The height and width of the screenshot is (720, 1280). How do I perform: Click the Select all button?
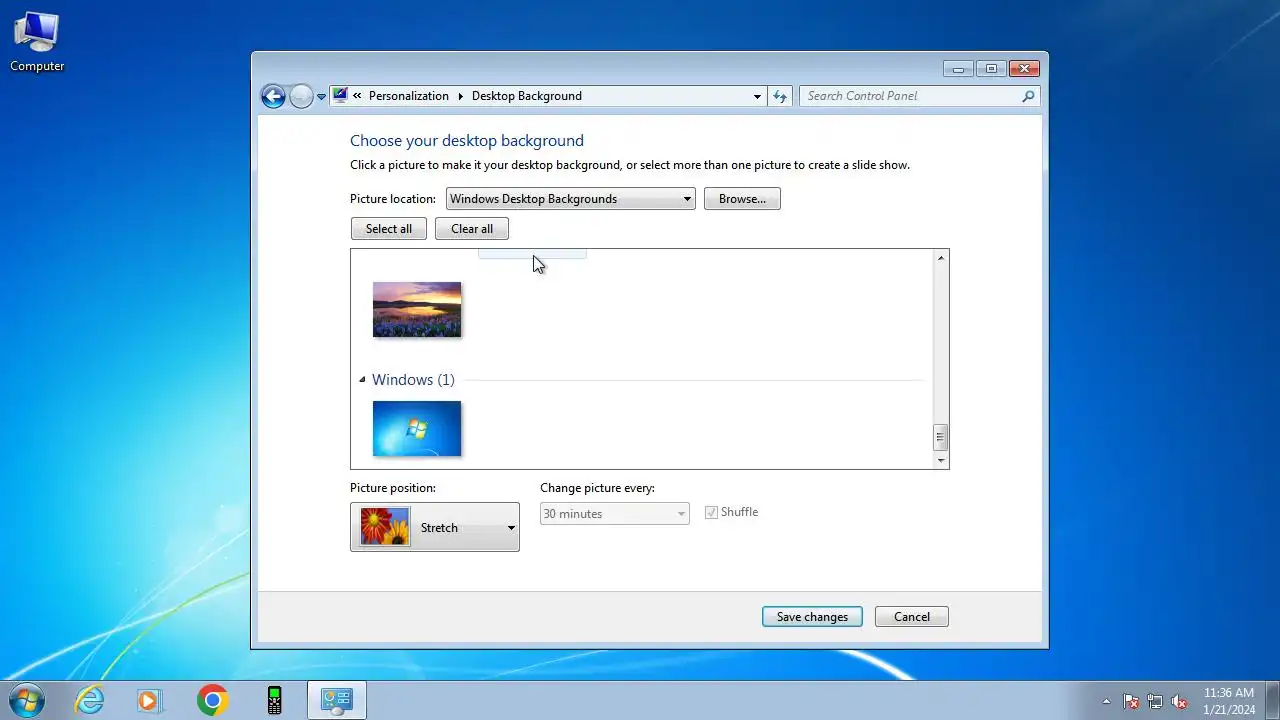pos(389,229)
